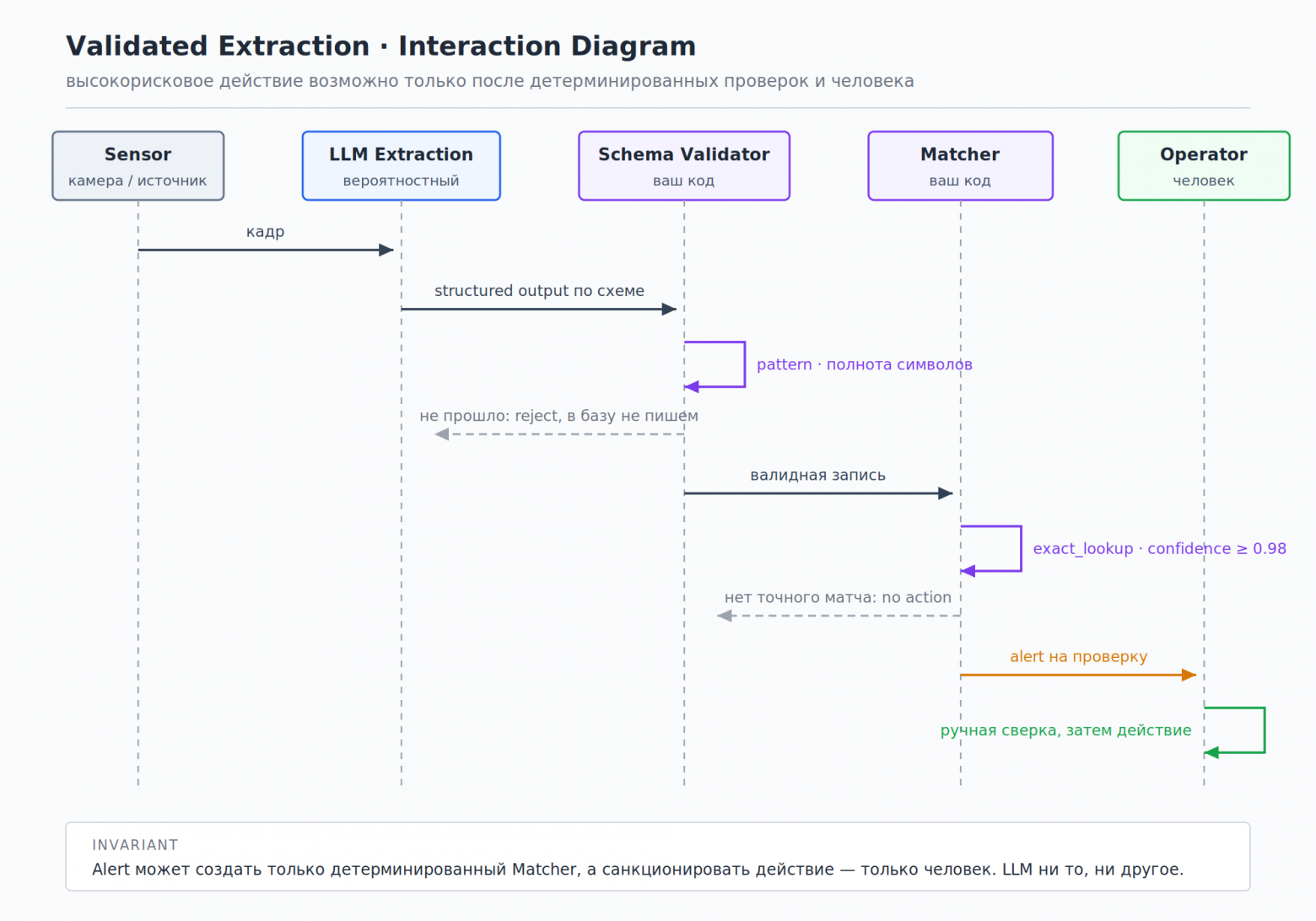Select the Operator participant box
This screenshot has width=1316, height=921.
(x=1204, y=165)
